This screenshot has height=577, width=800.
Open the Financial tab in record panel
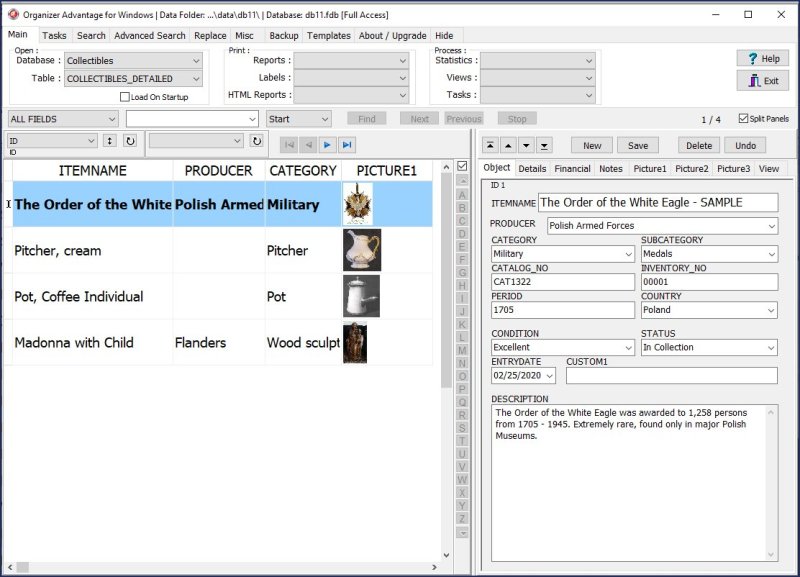[x=572, y=169]
